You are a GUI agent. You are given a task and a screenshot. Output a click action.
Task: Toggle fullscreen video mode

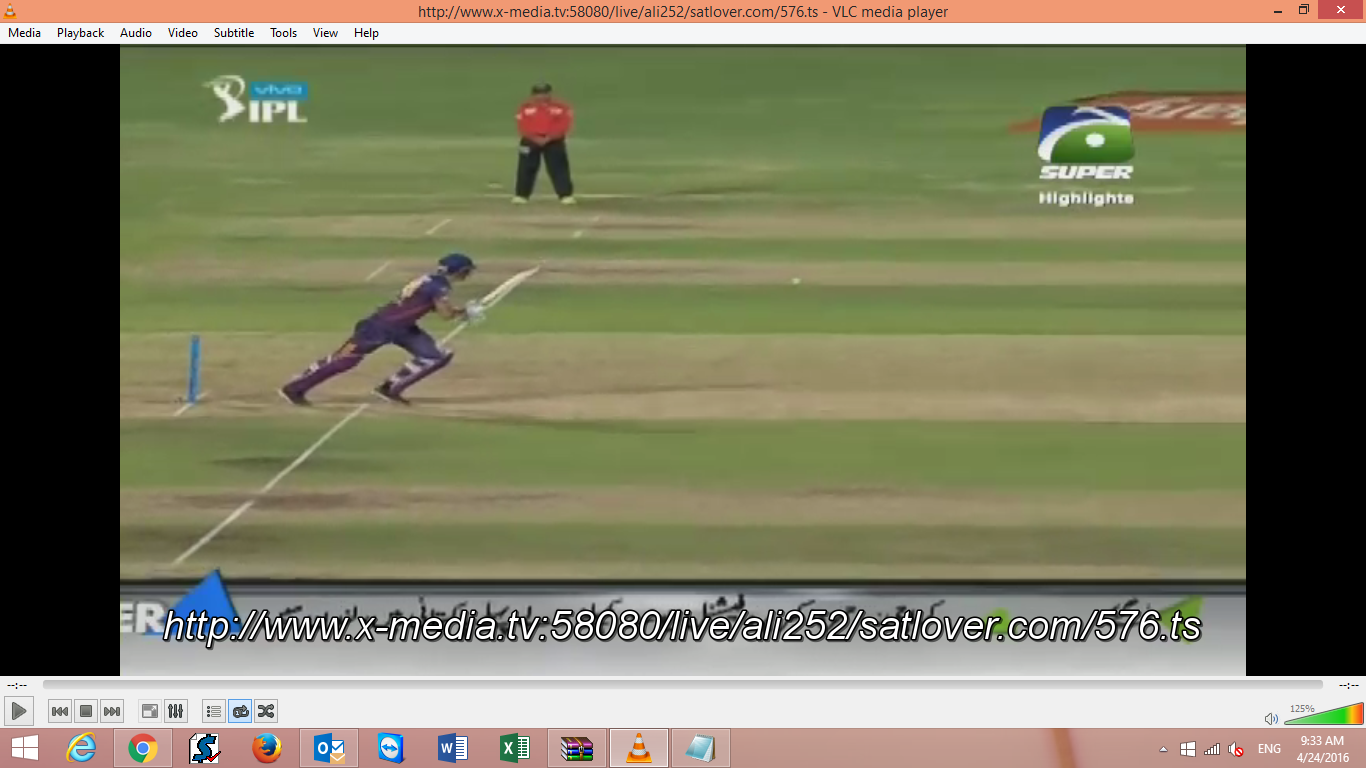pos(149,711)
